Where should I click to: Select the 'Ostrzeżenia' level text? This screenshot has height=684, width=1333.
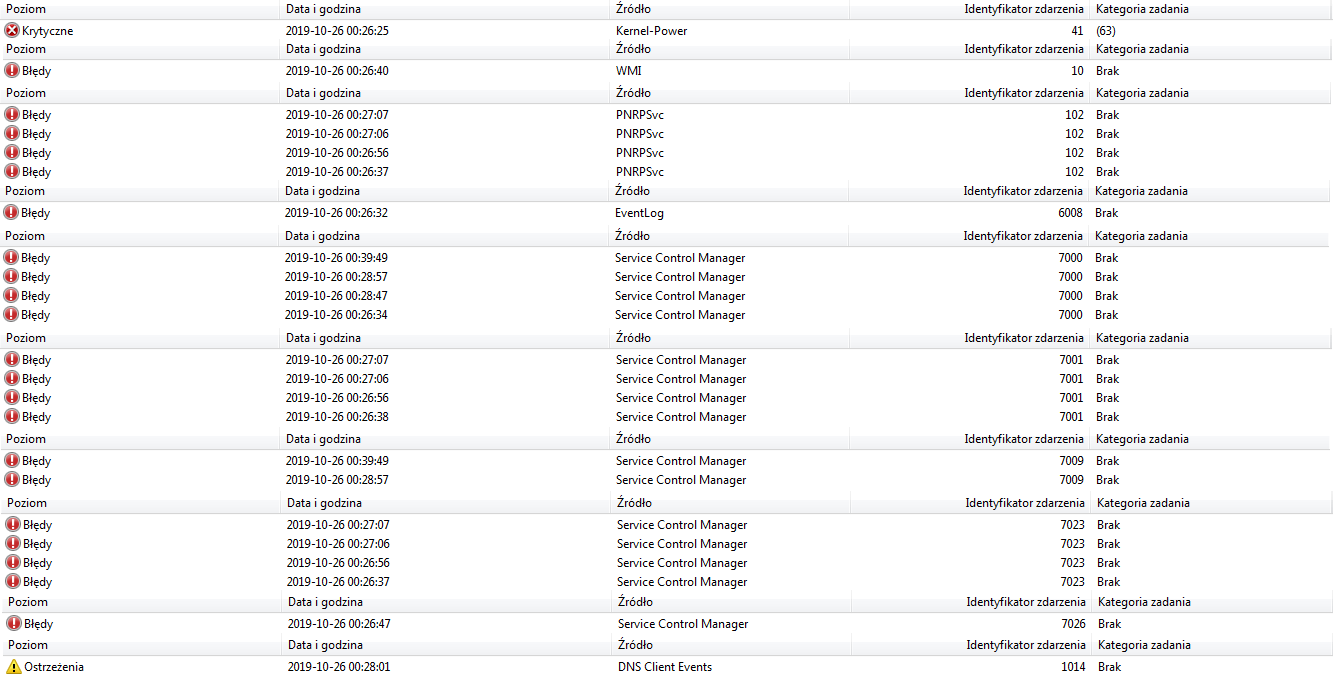pos(54,667)
